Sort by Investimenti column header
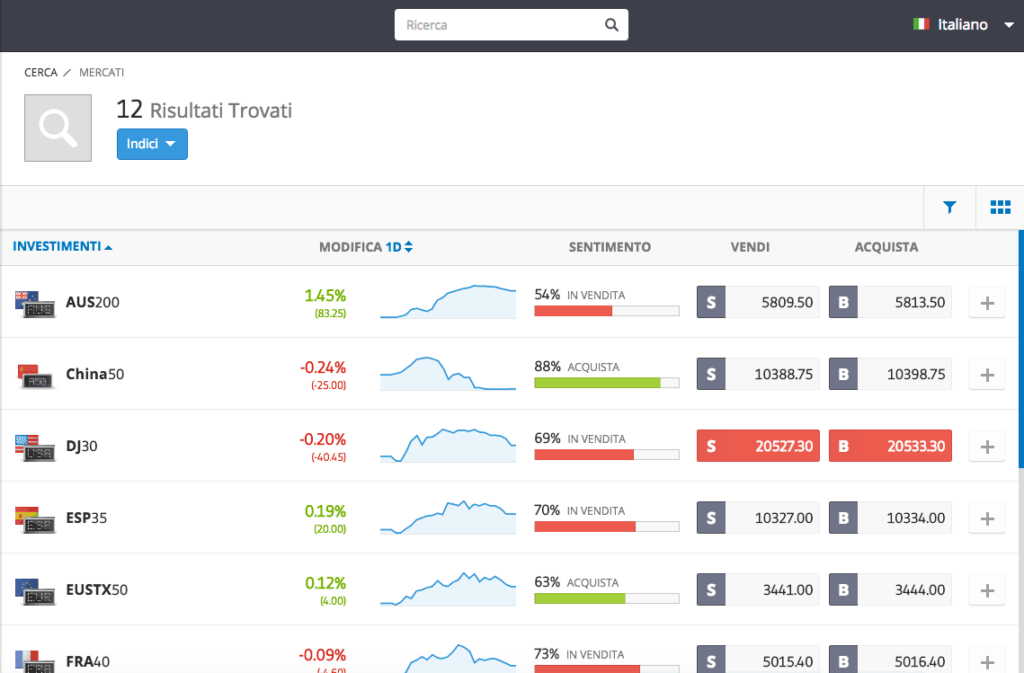 tap(62, 246)
